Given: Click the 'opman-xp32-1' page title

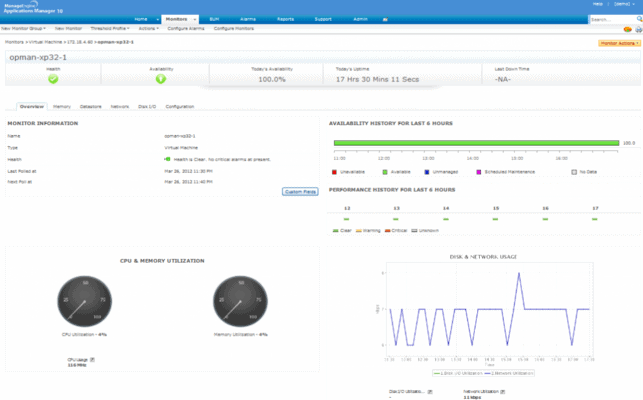Looking at the screenshot, I should tap(38, 57).
